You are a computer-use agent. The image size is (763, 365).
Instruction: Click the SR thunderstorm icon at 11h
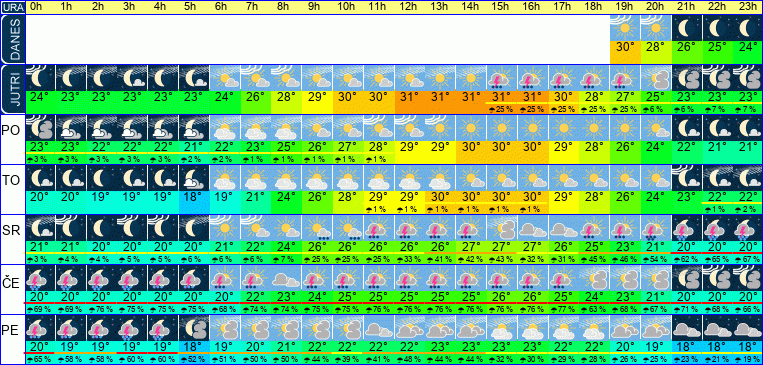coord(379,228)
